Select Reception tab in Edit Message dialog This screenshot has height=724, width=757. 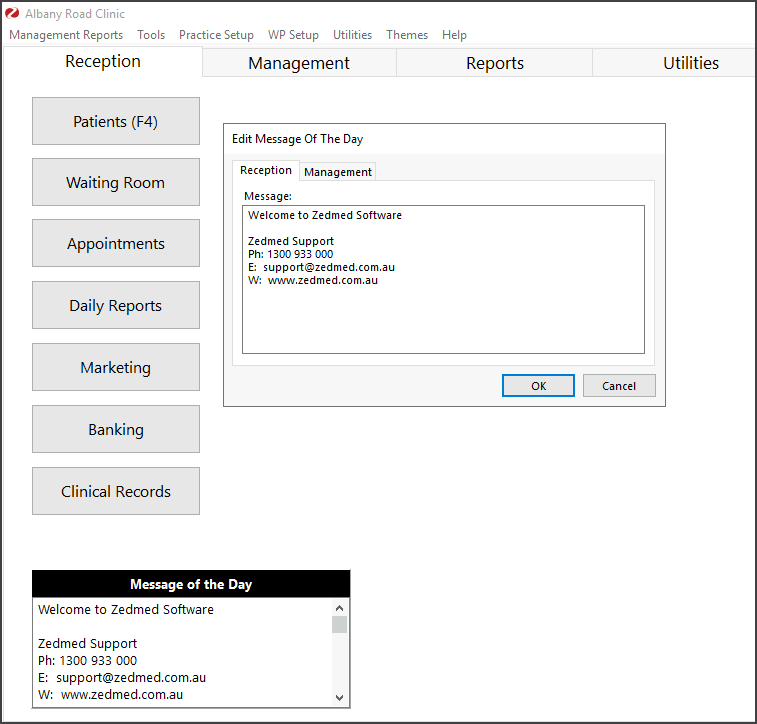pos(266,170)
